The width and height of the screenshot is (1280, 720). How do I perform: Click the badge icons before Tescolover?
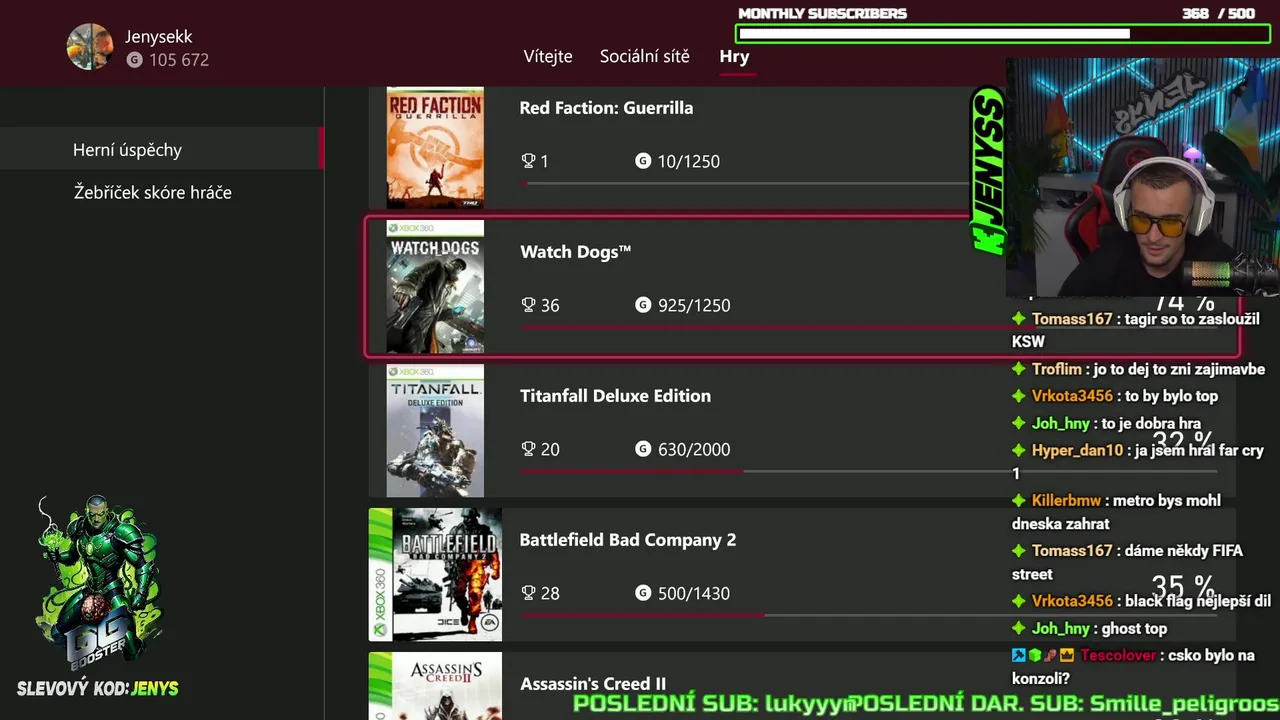click(1043, 655)
